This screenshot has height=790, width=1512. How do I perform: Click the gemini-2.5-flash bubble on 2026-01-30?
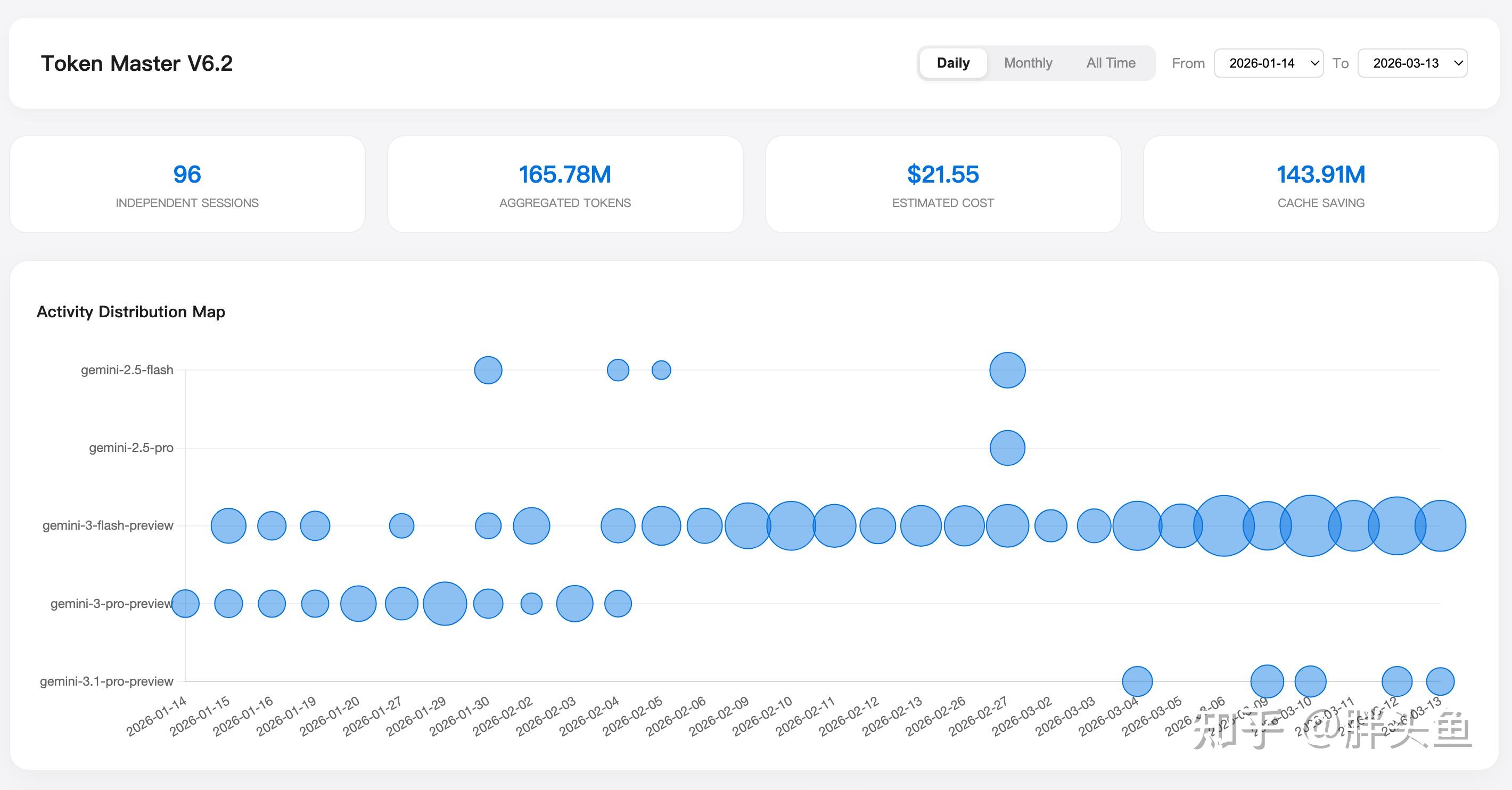[x=488, y=370]
